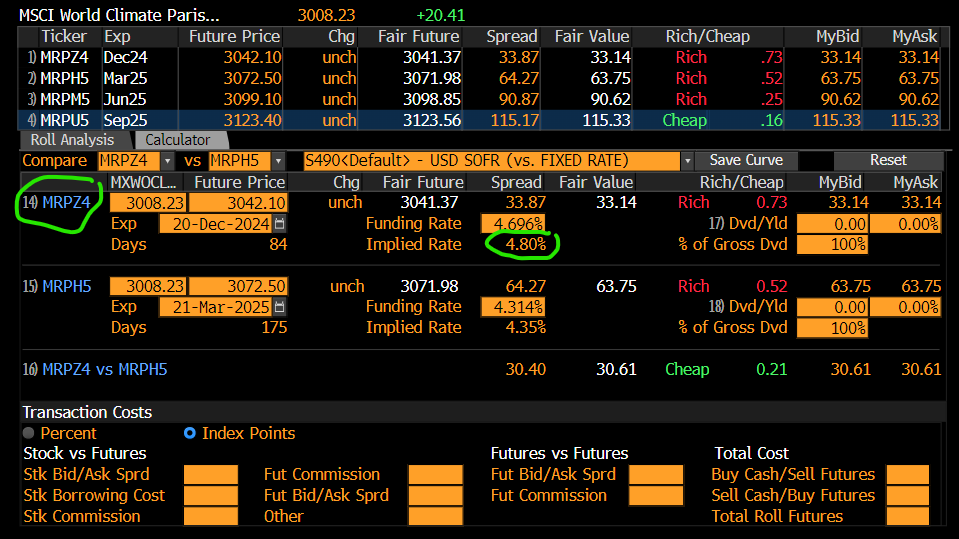
Task: Click the Sell Cash/Buy Futures cost box
Action: tap(908, 496)
